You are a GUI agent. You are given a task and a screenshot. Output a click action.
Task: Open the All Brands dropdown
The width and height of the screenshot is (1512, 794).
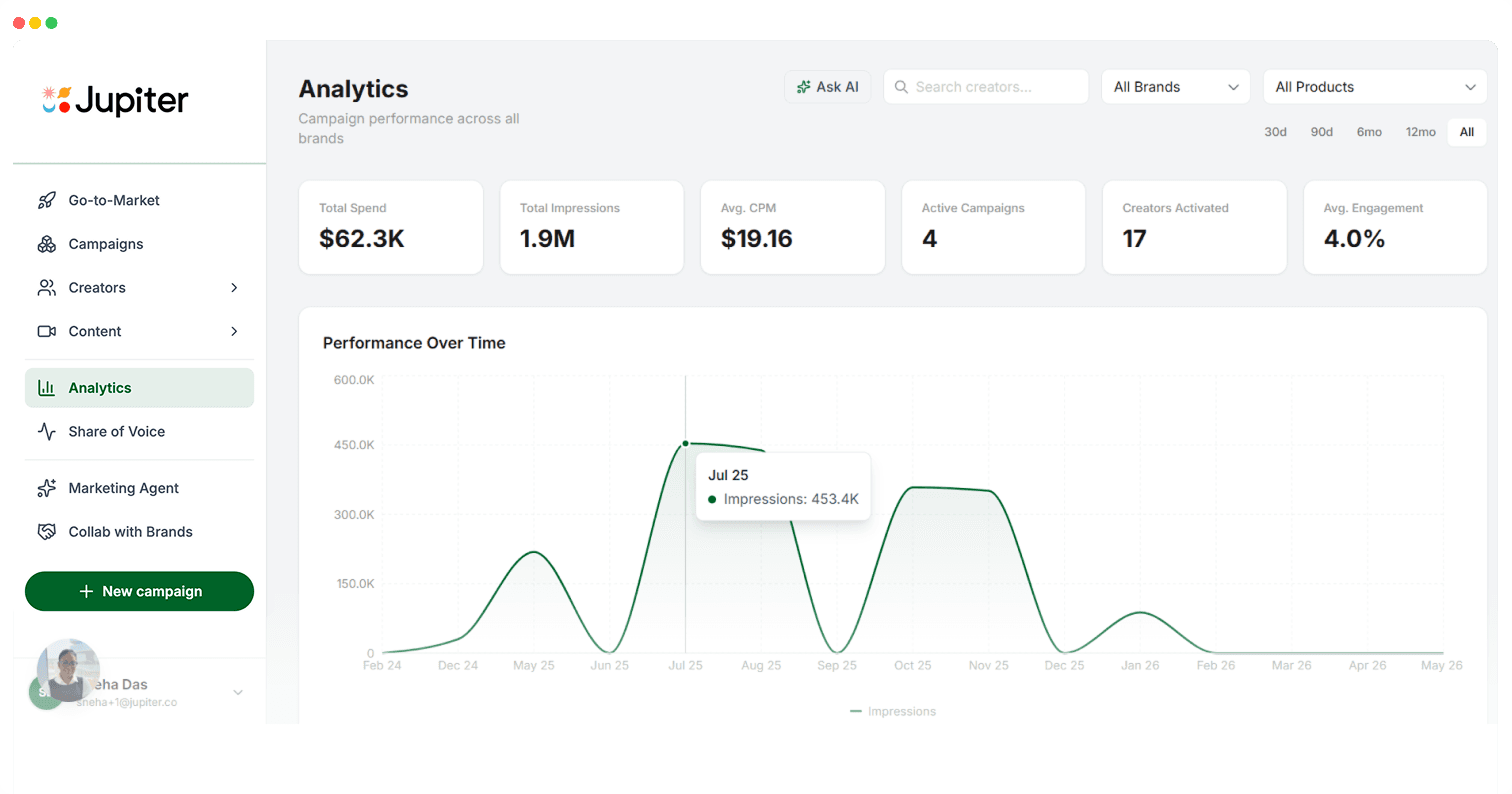pos(1175,87)
